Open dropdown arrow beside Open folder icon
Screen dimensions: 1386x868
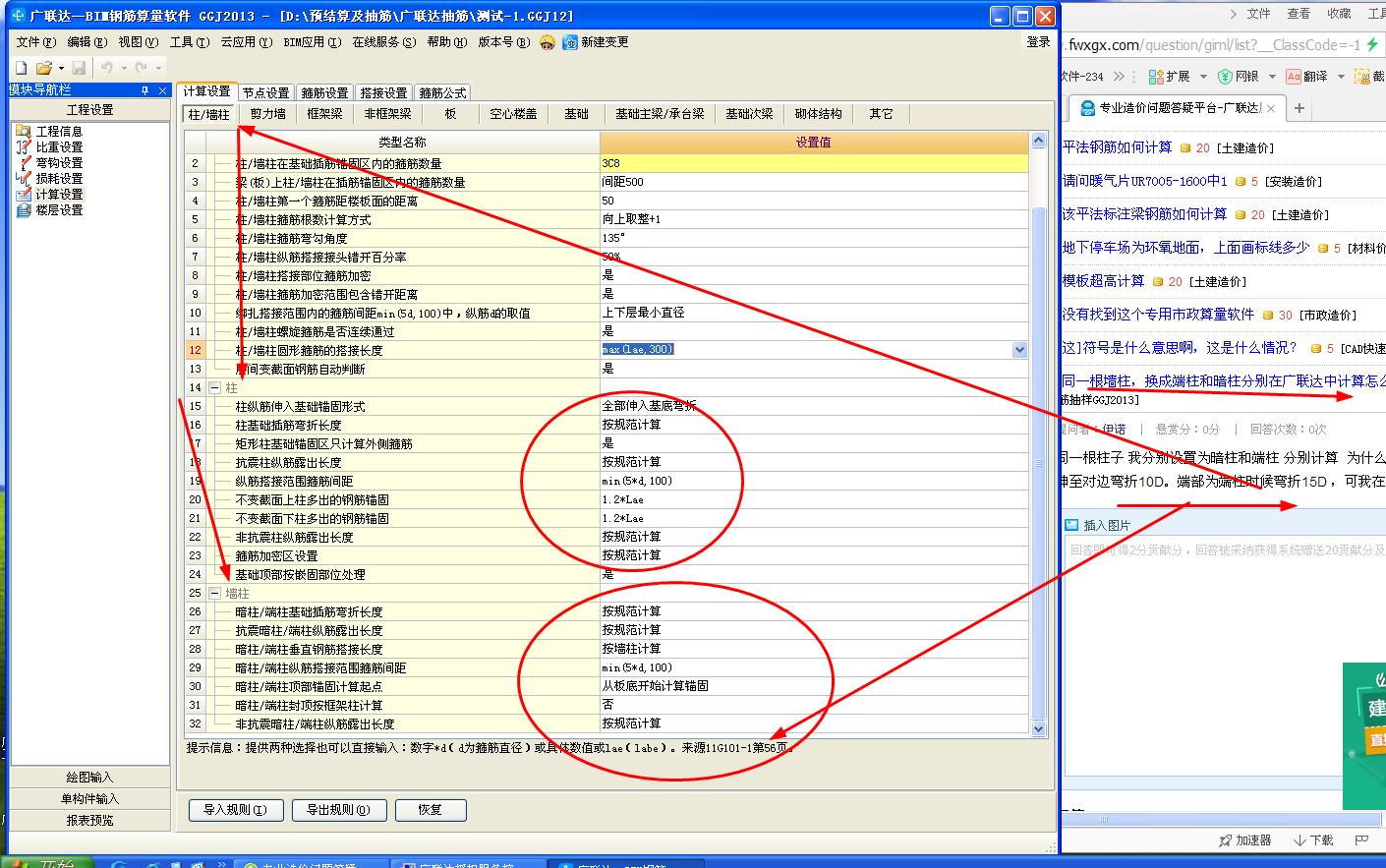click(x=61, y=69)
